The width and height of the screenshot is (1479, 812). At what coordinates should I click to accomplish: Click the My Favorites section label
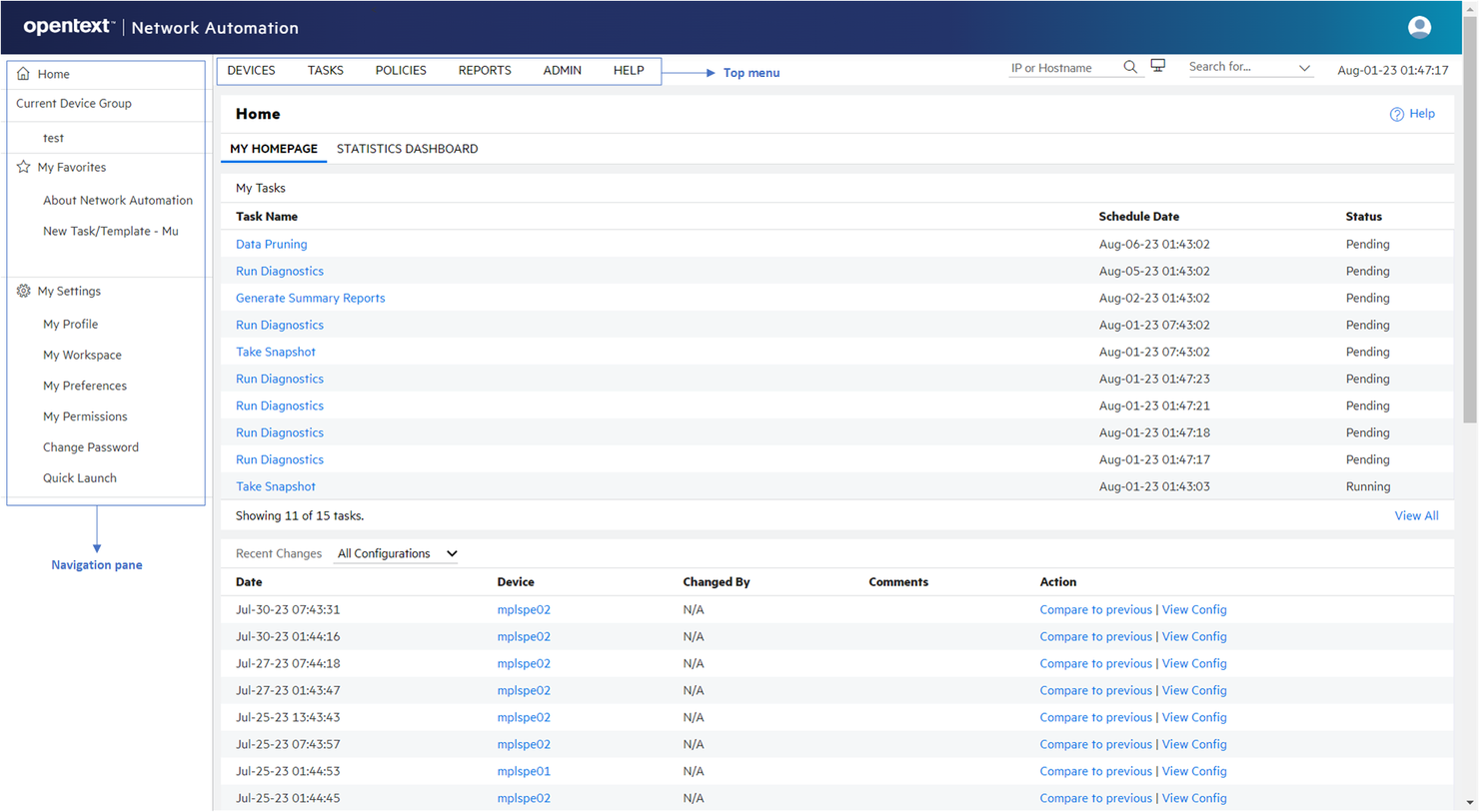72,167
